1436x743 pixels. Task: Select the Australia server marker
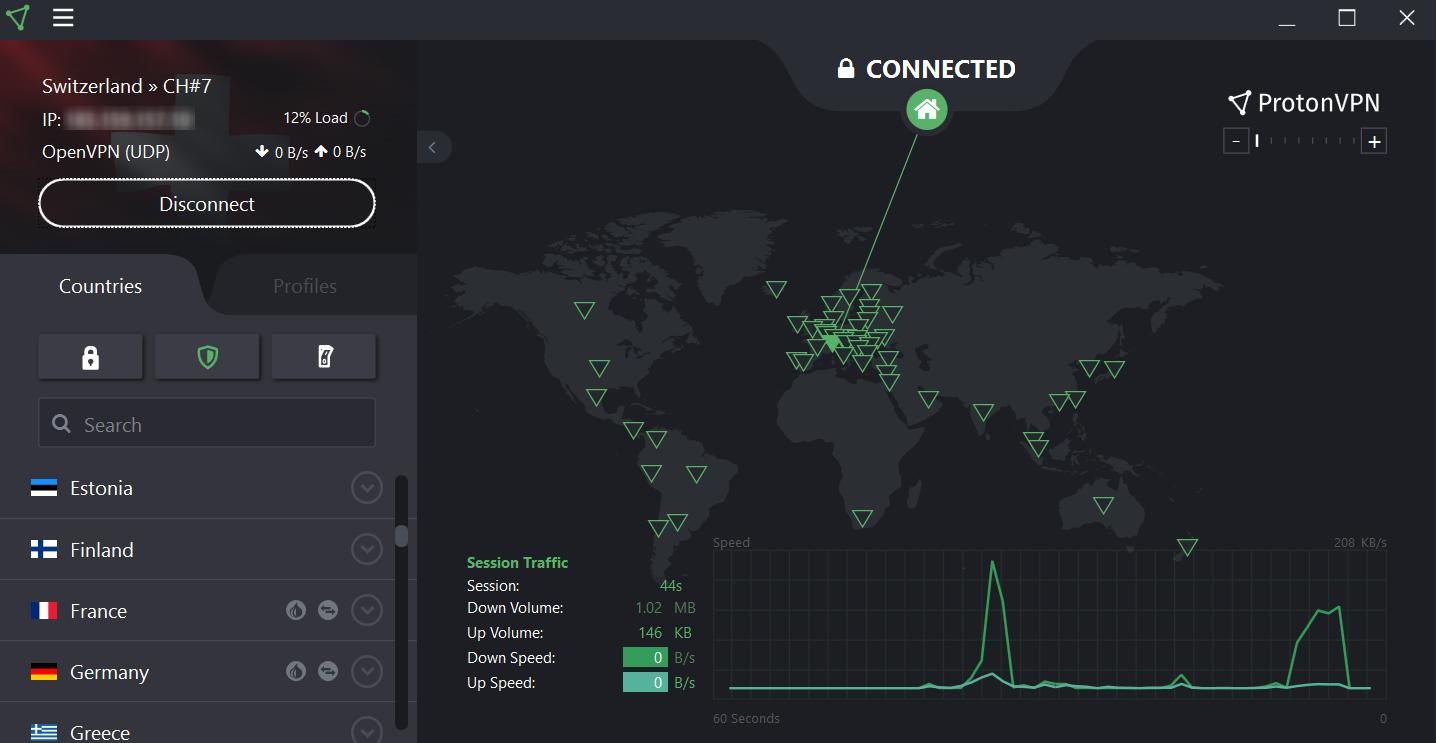pos(1103,505)
